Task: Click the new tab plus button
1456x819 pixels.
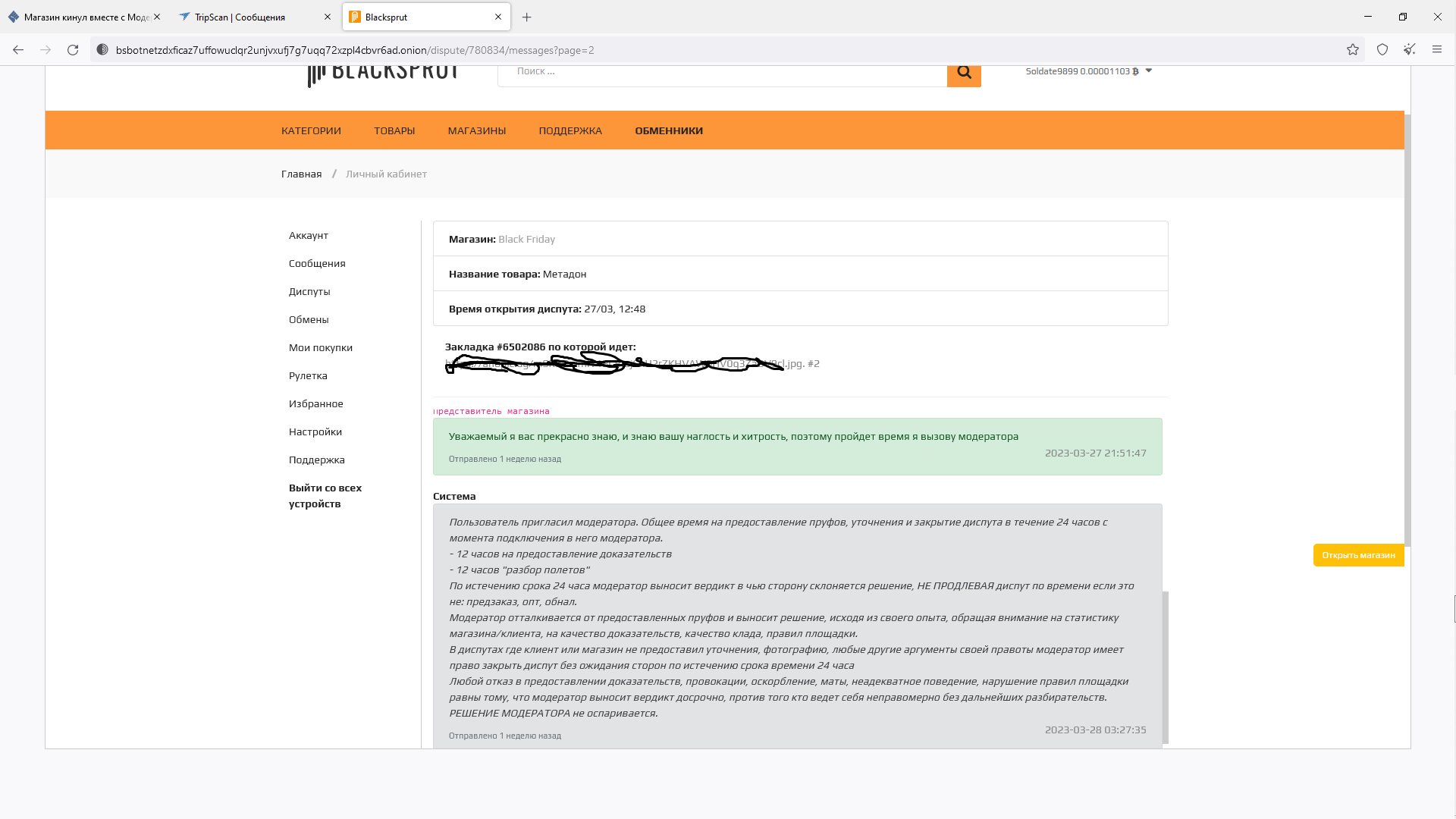Action: (527, 17)
